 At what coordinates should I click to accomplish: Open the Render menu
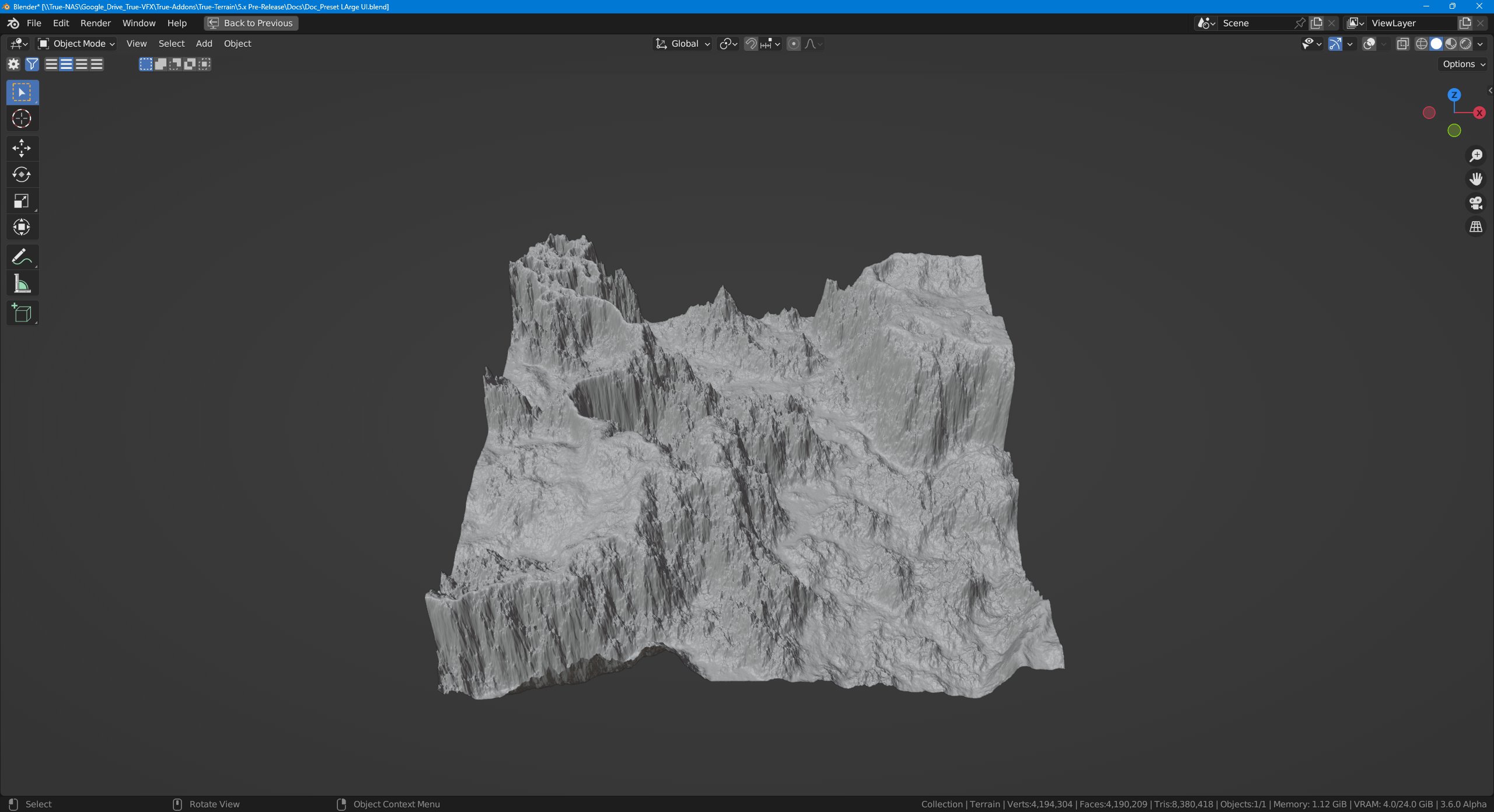pos(95,23)
